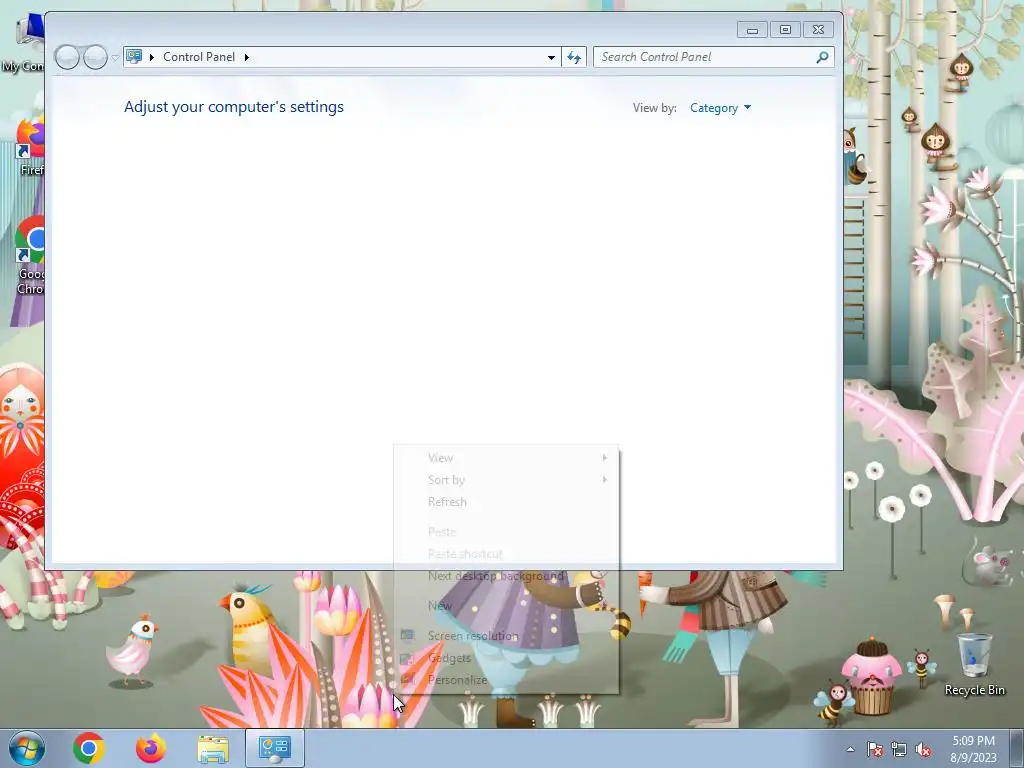Screen dimensions: 1024x768
Task: Close the Control Panel window
Action: 818,30
